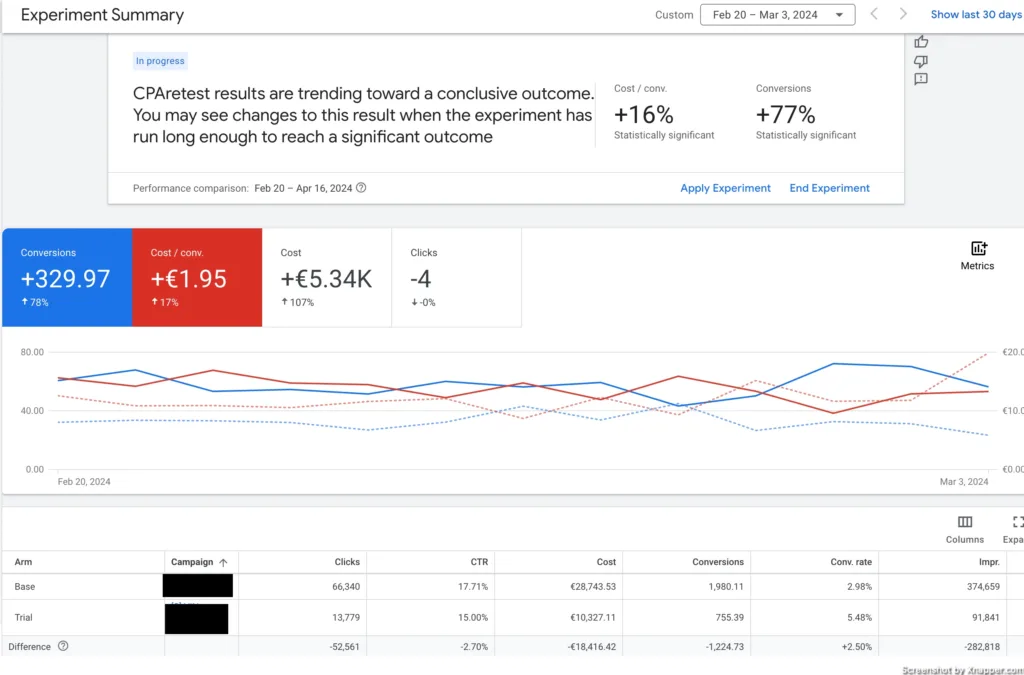Open help icon next to Performance comparison dates
The height and width of the screenshot is (675, 1024).
point(361,188)
